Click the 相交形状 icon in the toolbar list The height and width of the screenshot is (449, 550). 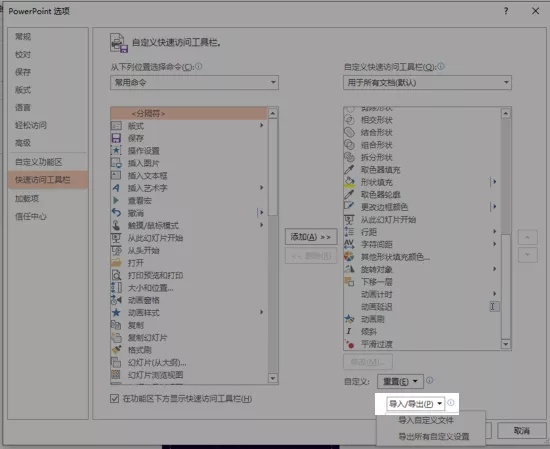click(x=349, y=120)
